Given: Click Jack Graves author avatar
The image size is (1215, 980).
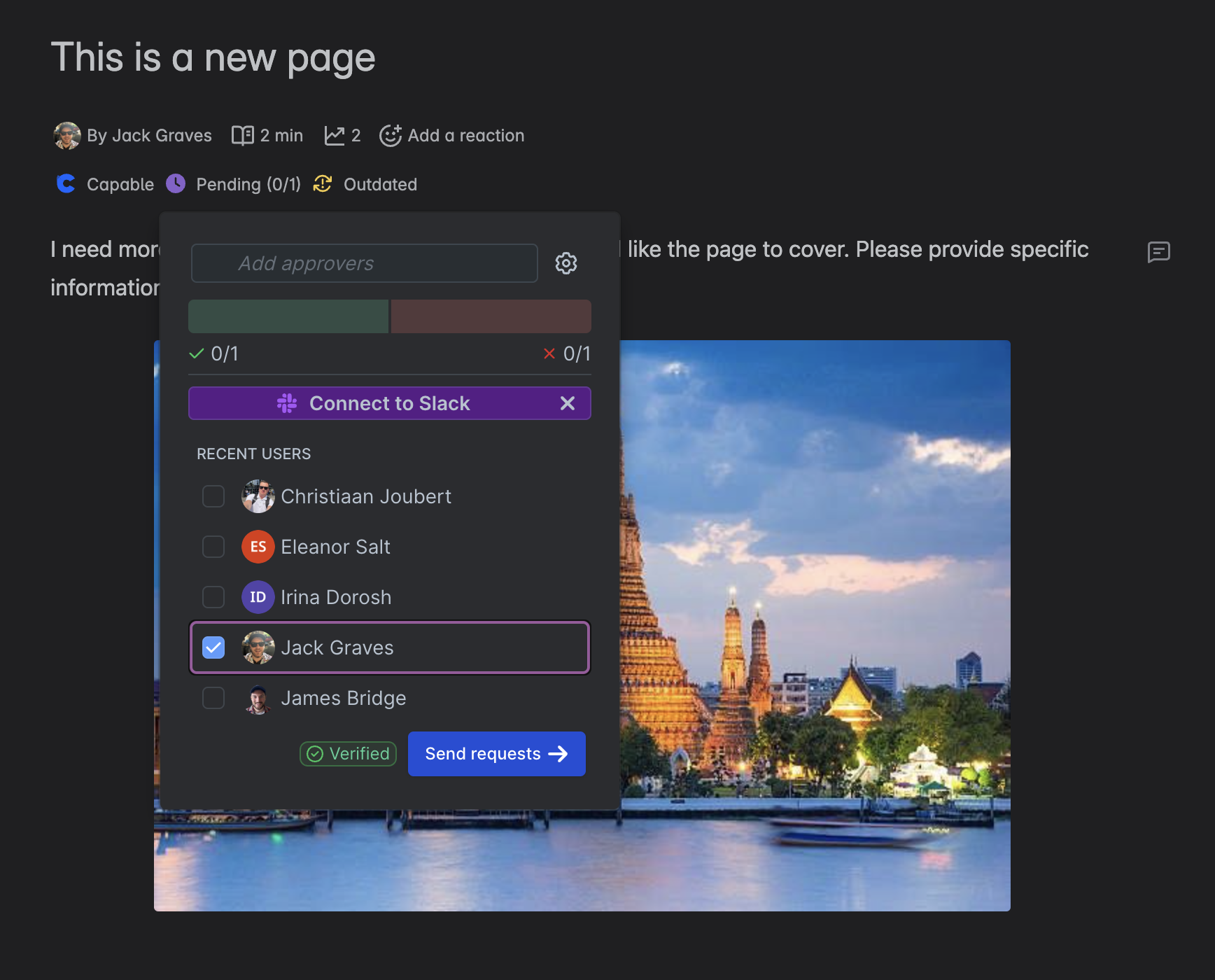Looking at the screenshot, I should [66, 135].
